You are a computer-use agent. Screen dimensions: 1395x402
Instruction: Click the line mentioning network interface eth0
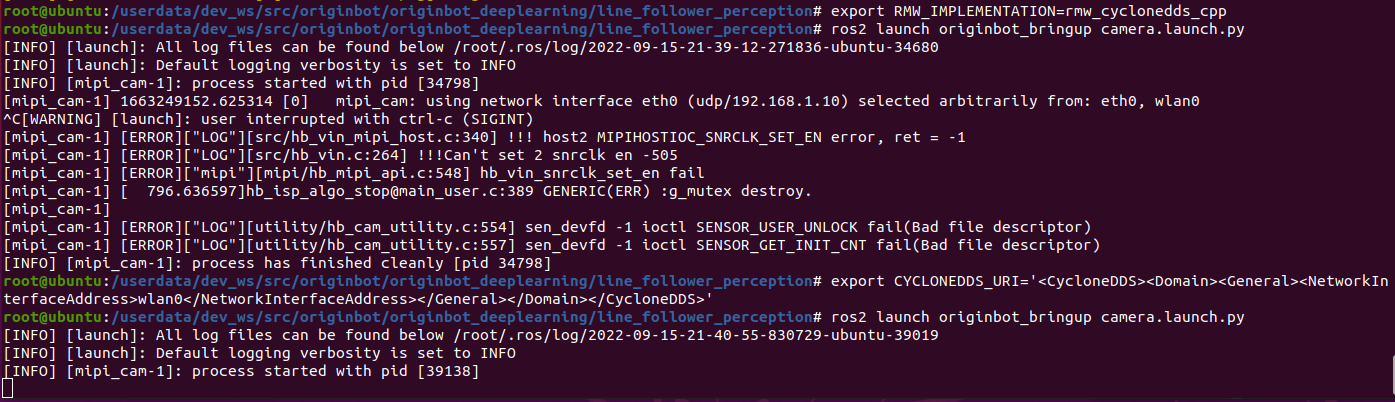tap(601, 100)
